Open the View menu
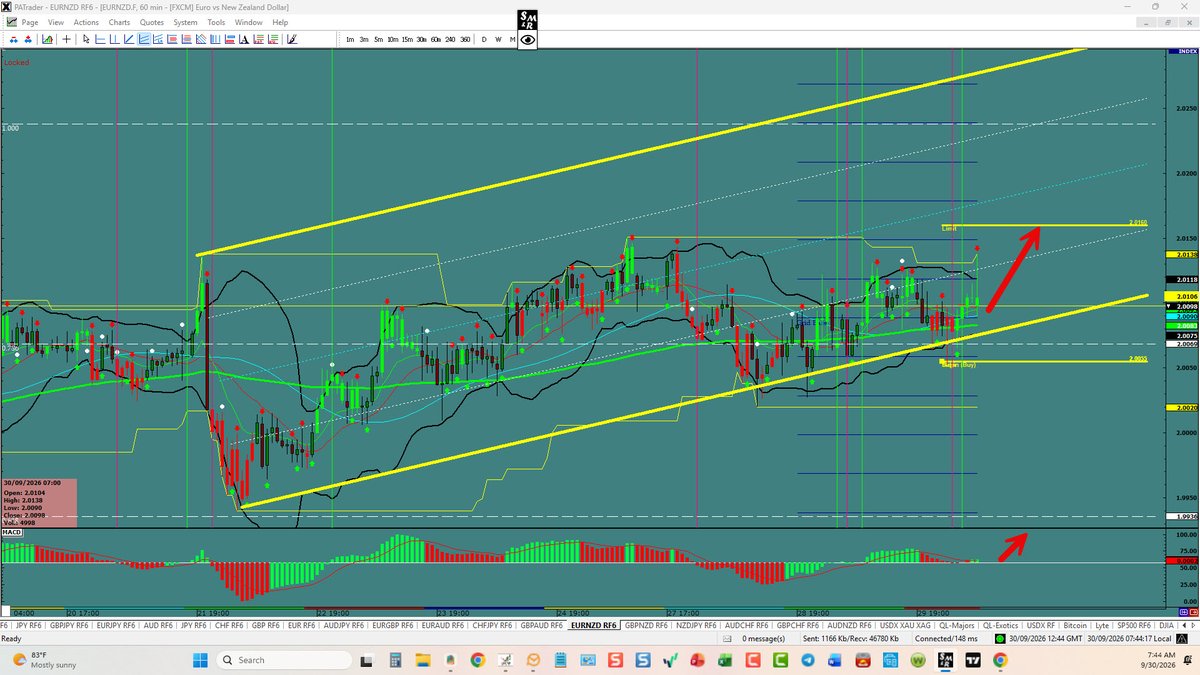 (56, 22)
